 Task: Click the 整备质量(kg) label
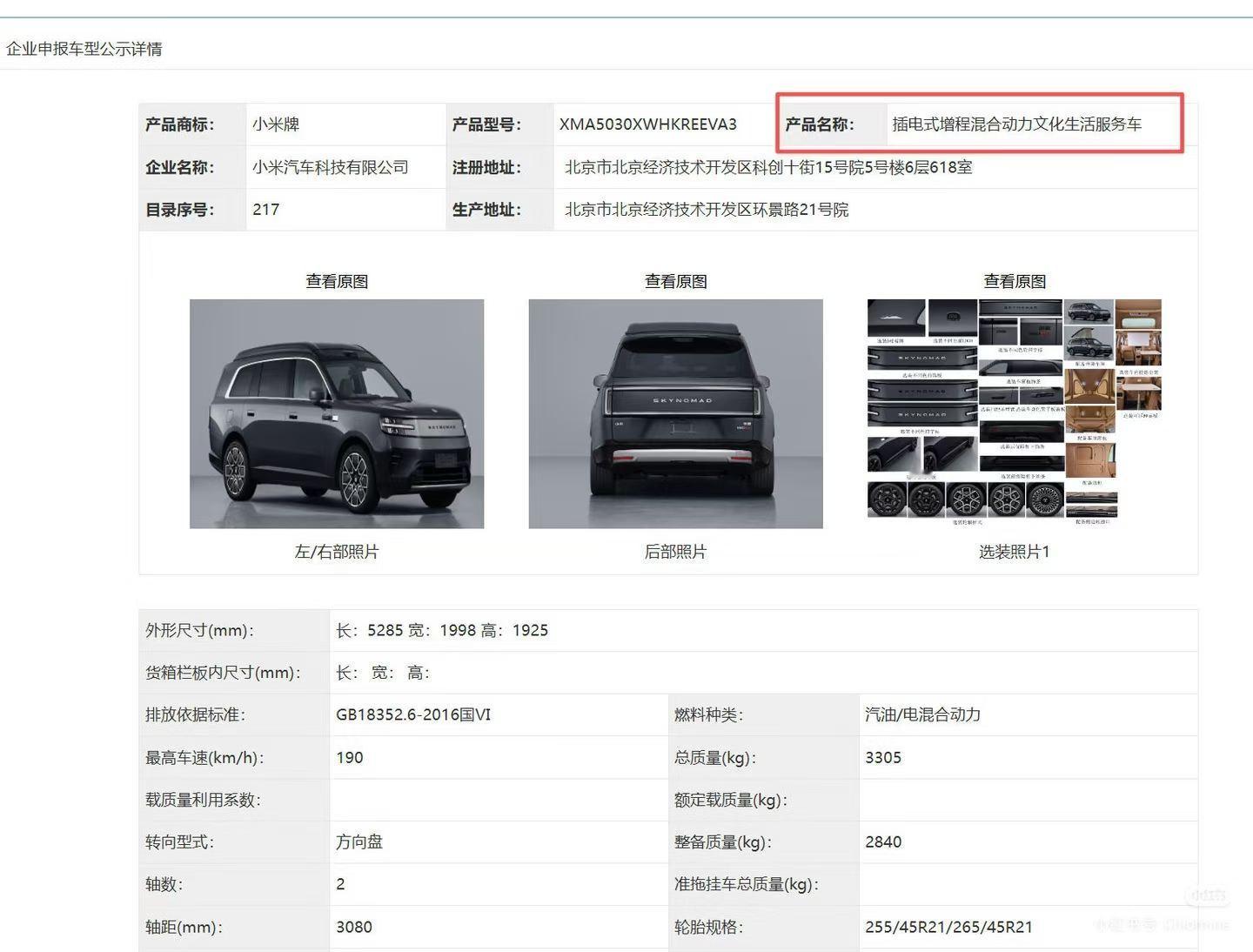click(x=723, y=841)
